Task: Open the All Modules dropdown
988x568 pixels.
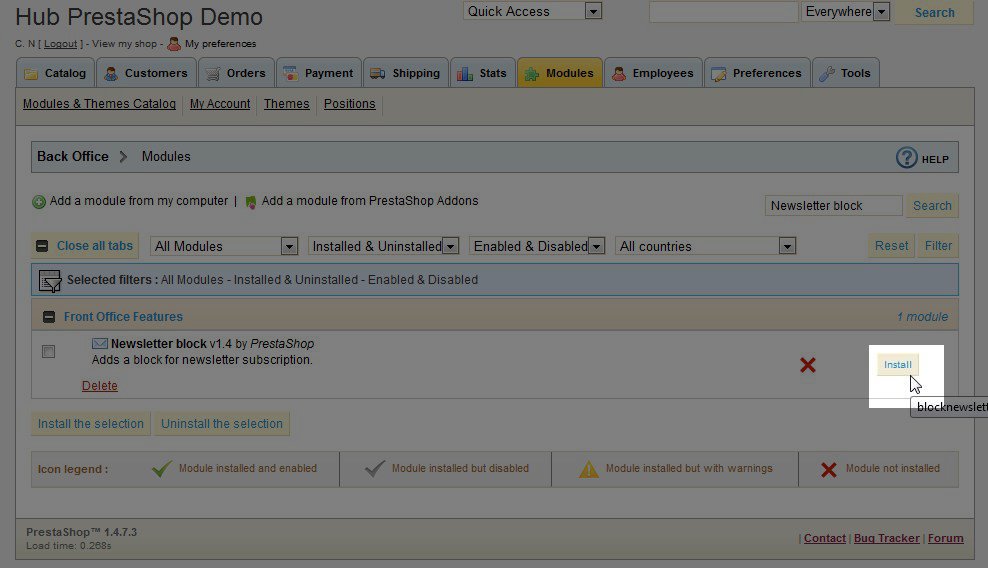Action: pyautogui.click(x=224, y=246)
